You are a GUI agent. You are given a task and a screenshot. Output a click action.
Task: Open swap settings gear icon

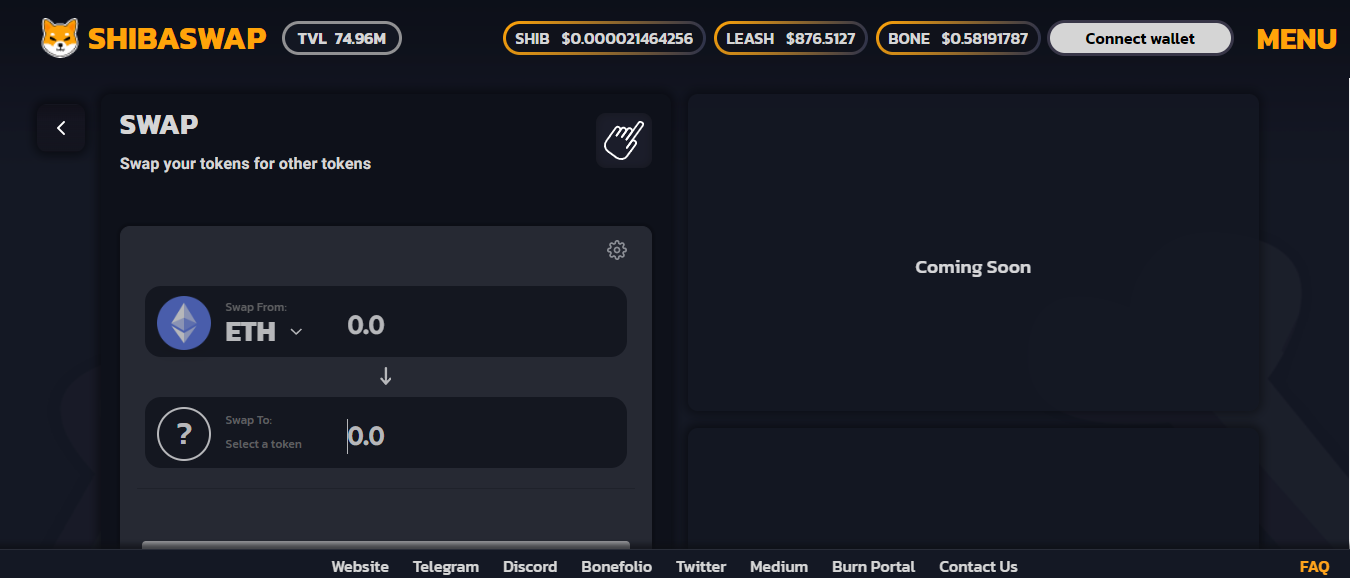[x=617, y=250]
